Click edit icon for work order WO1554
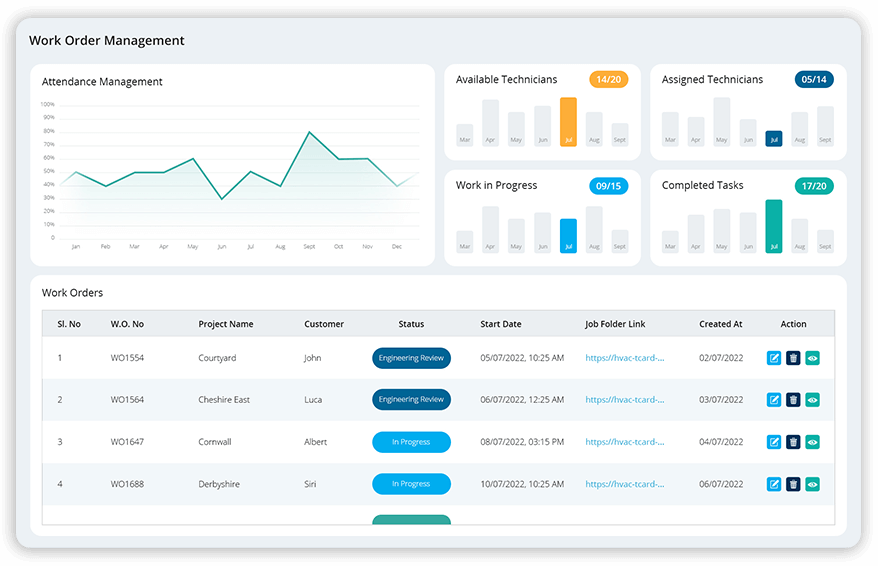Viewport: 878px width, 566px height. pos(774,358)
